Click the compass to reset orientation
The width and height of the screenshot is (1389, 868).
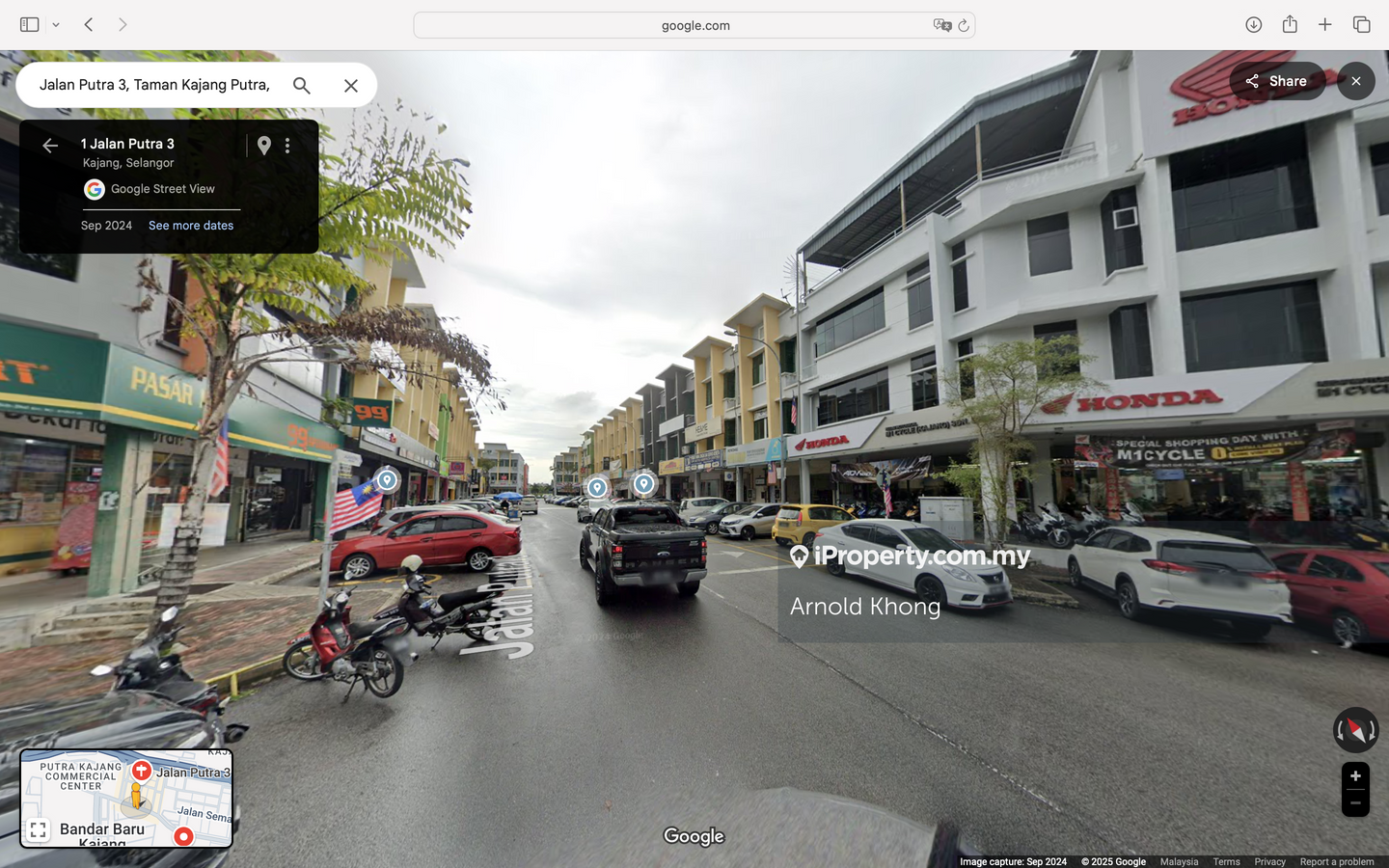coord(1355,730)
